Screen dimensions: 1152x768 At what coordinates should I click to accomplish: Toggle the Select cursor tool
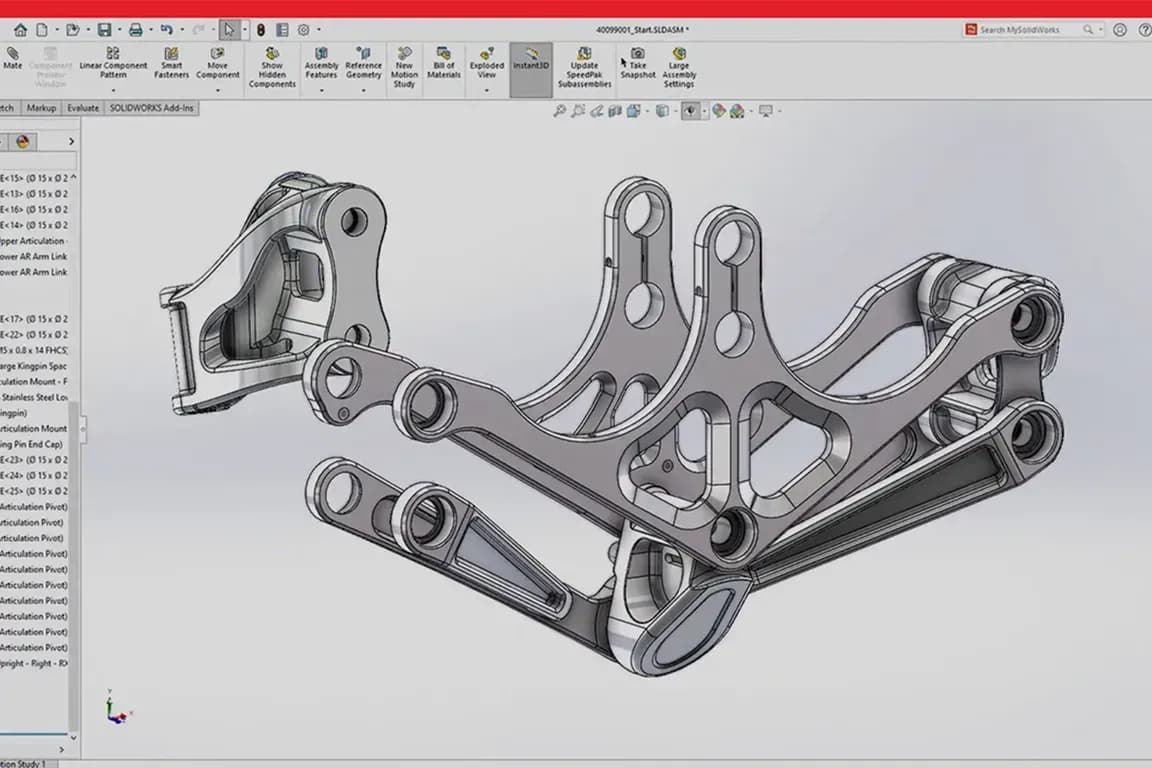229,30
